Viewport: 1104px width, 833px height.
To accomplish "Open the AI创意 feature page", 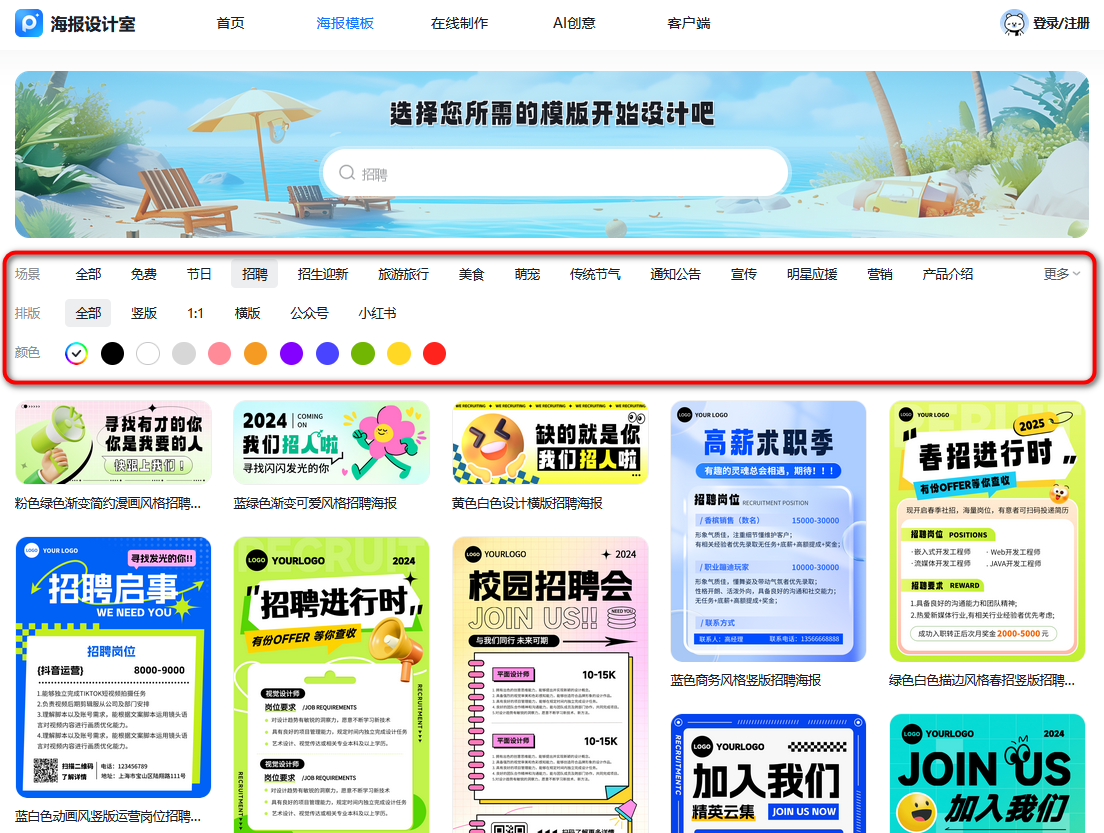I will coord(573,22).
